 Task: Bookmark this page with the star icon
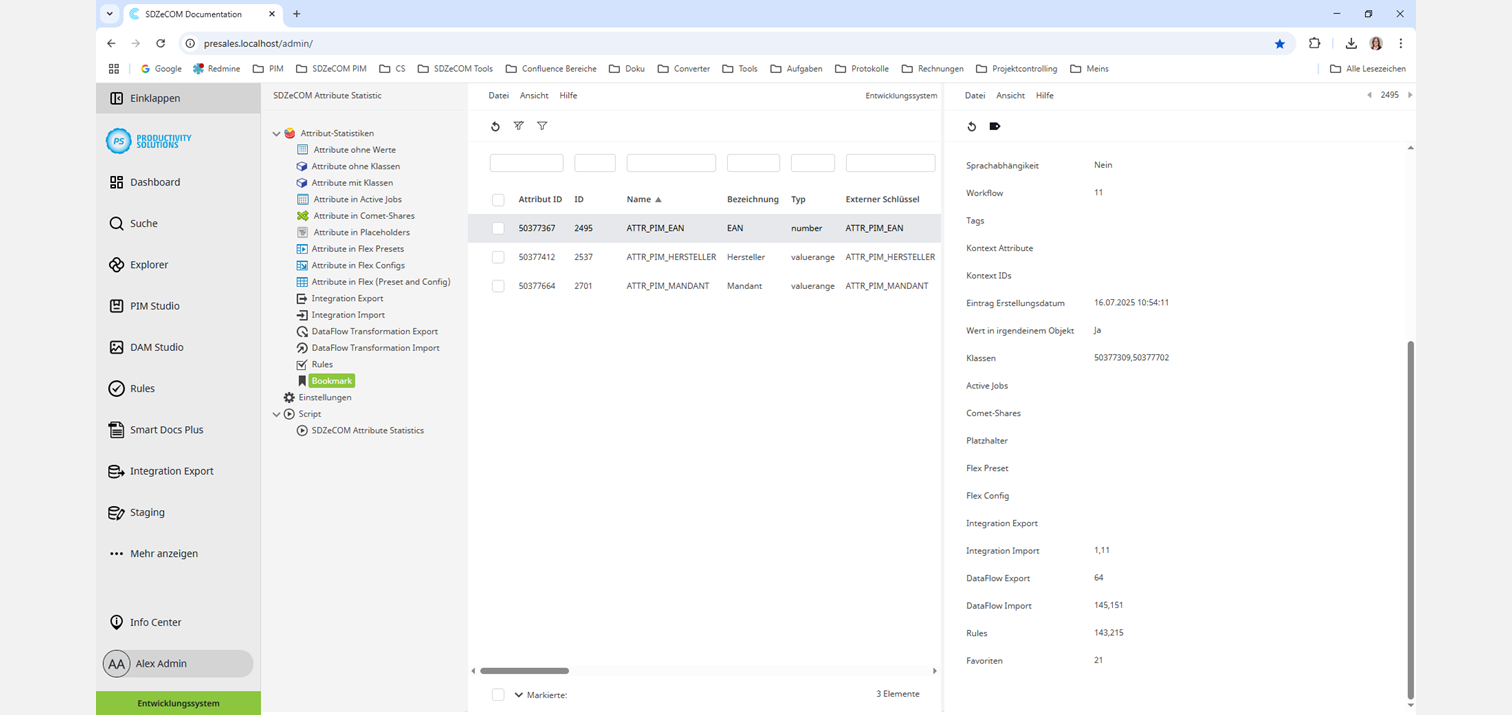click(x=1279, y=44)
